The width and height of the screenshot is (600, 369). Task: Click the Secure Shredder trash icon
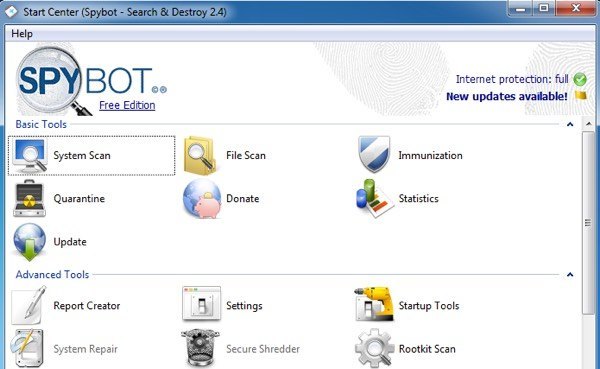[x=200, y=348]
